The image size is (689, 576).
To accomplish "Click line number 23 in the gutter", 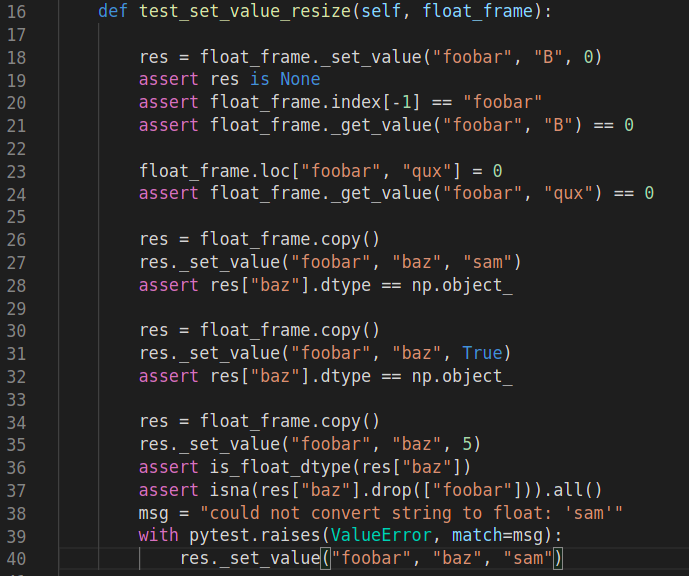I will point(17,171).
